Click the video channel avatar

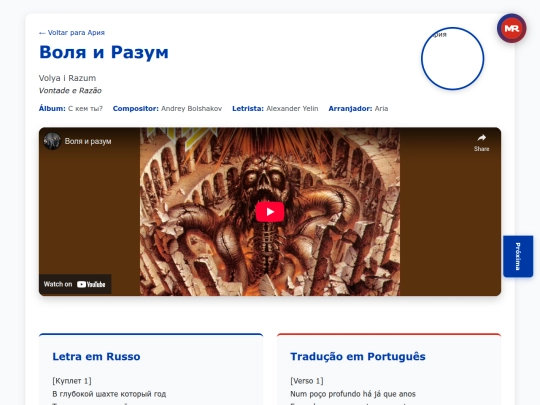pyautogui.click(x=52, y=141)
